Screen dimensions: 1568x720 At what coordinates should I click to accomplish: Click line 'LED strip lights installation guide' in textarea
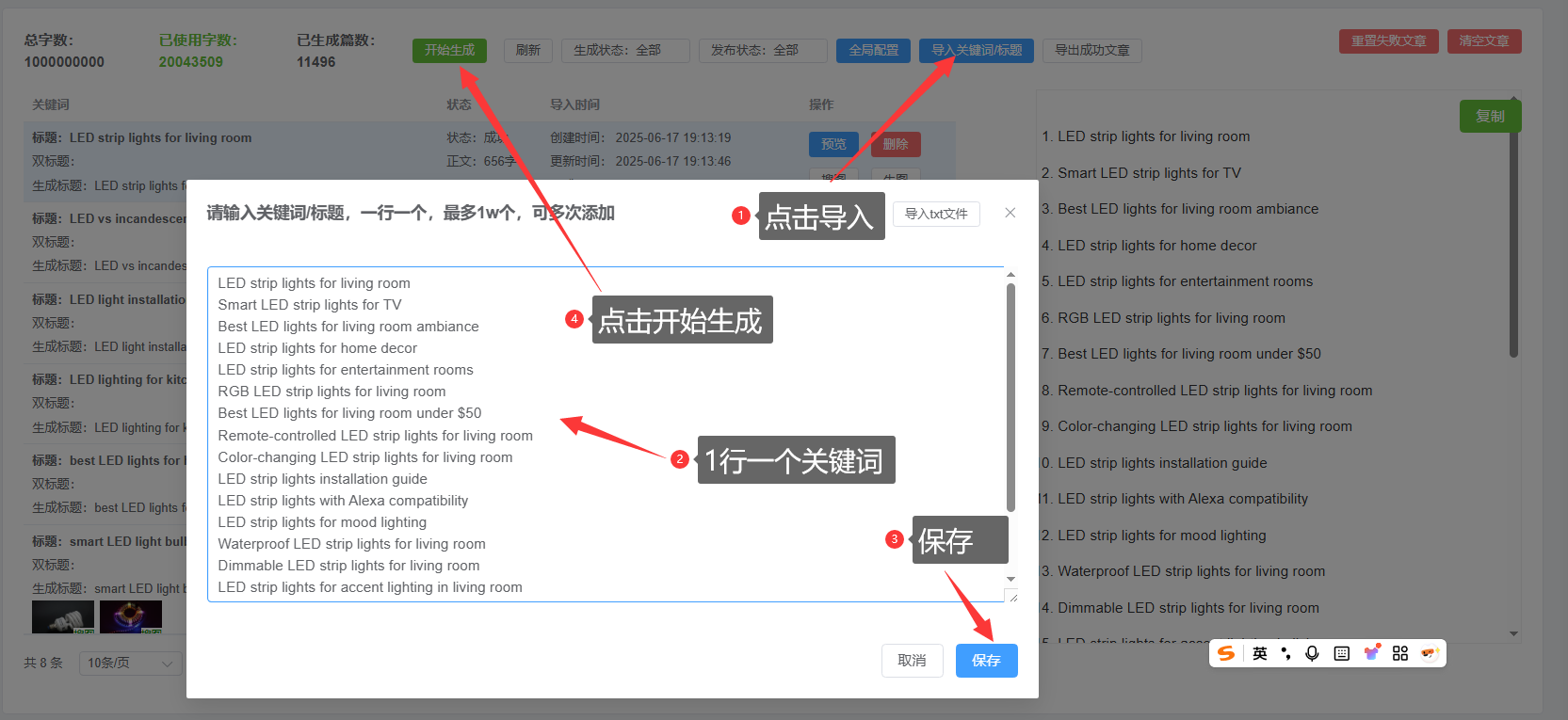pos(322,479)
